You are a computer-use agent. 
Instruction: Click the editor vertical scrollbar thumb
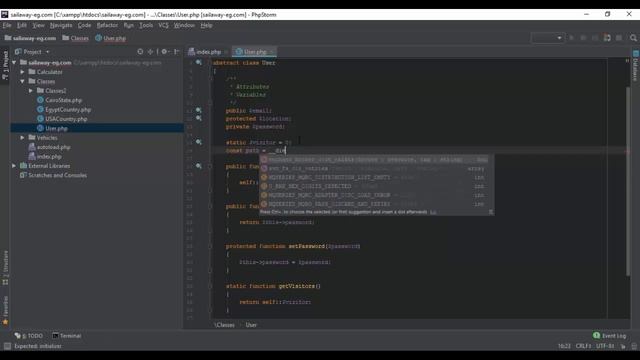(628, 181)
